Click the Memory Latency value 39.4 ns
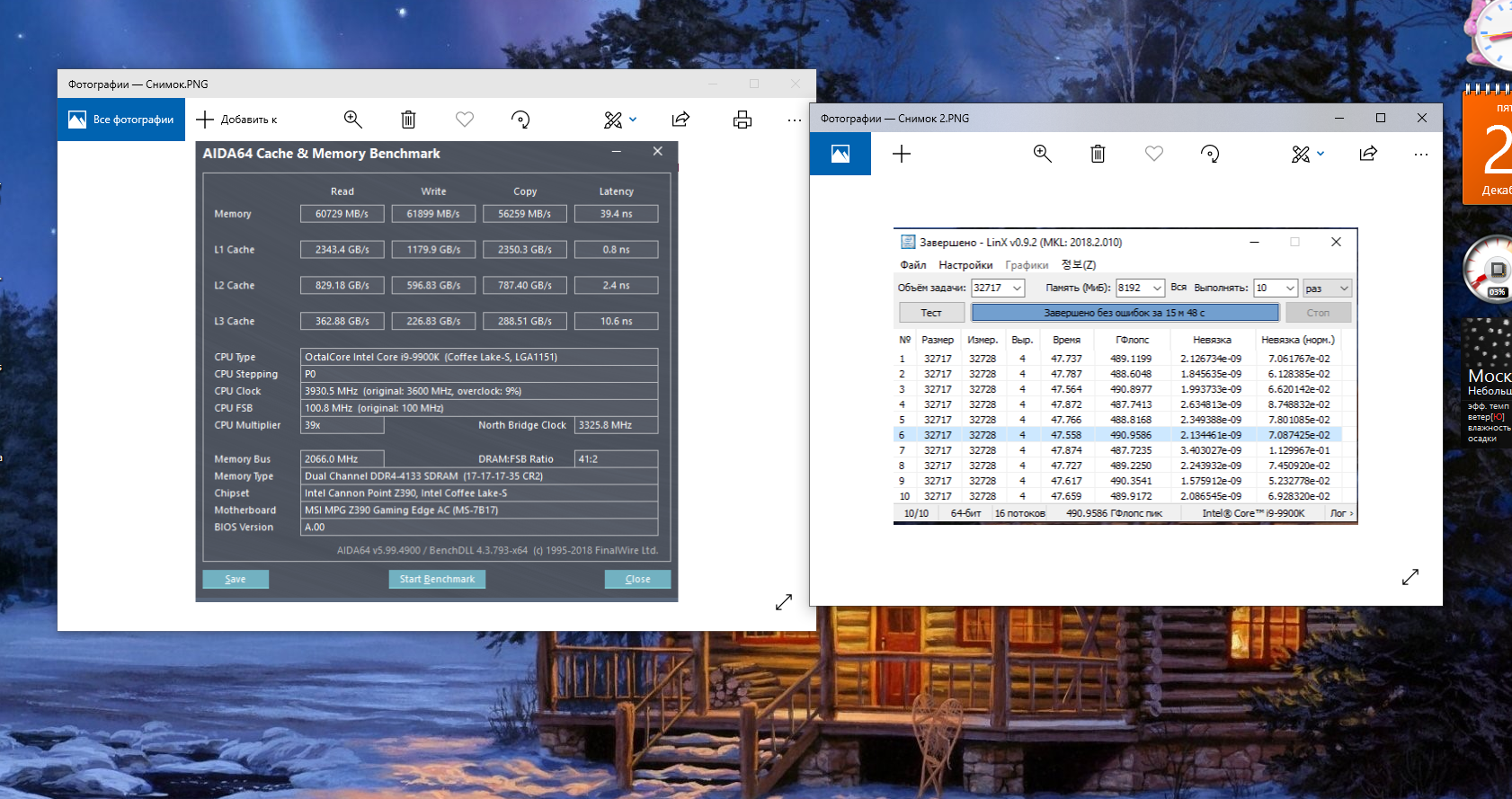The width and height of the screenshot is (1512, 799). click(616, 214)
